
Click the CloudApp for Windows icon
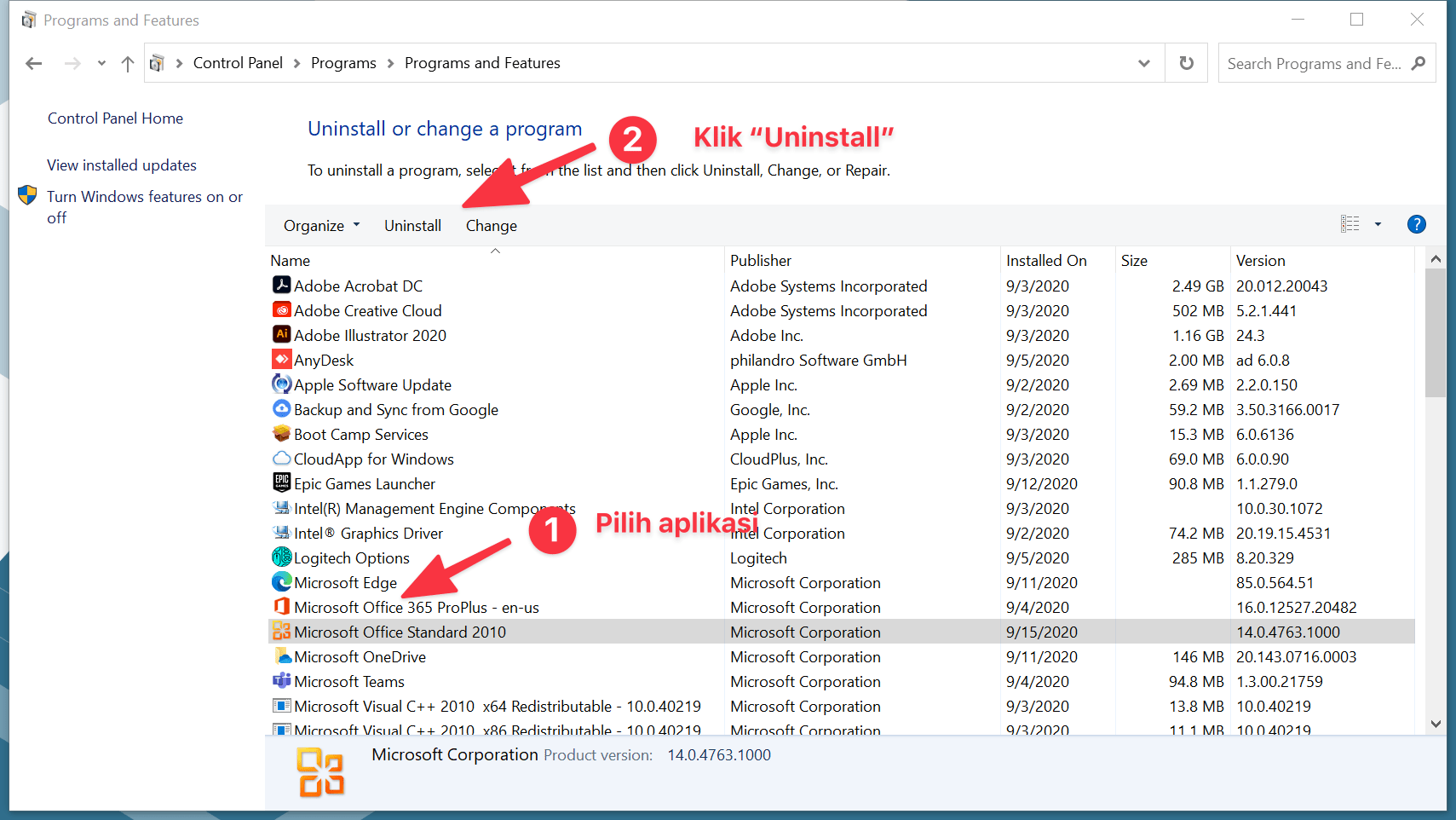281,458
